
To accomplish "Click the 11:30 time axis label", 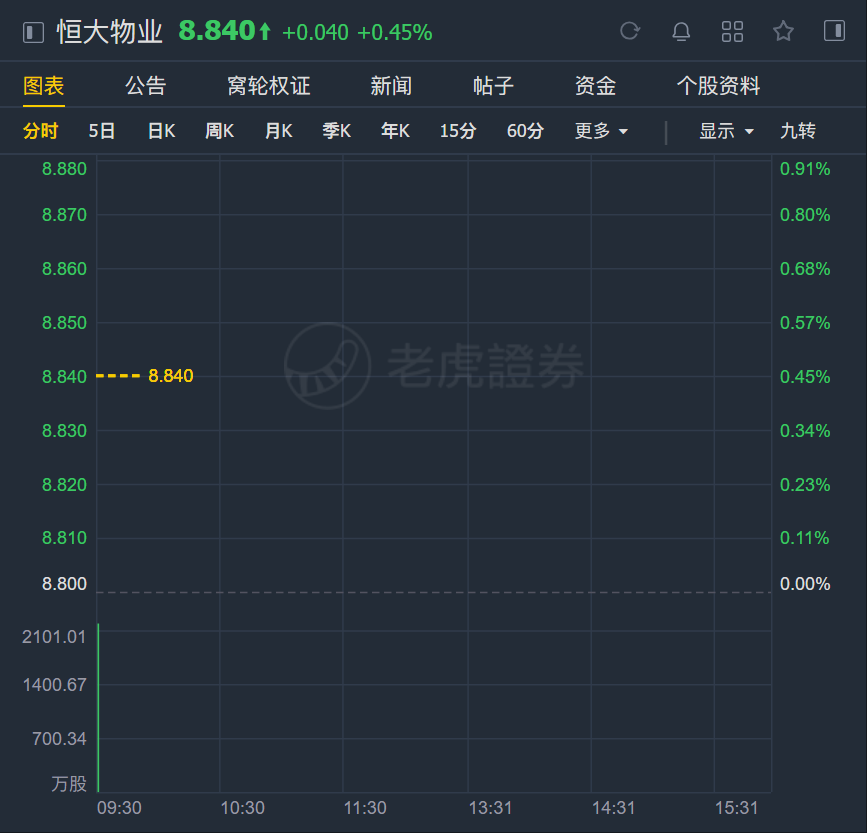I will (x=365, y=808).
